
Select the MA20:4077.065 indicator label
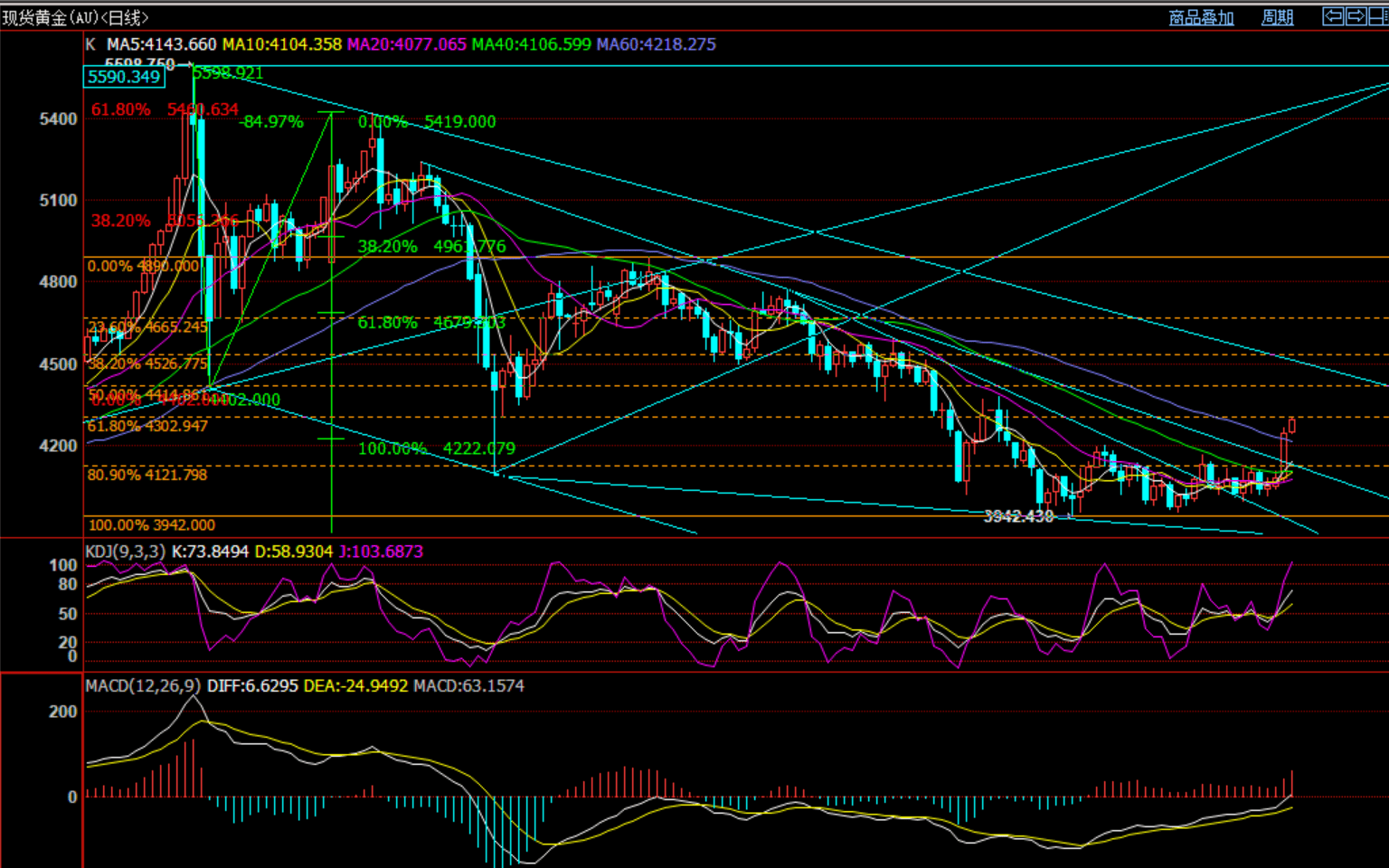point(407,44)
